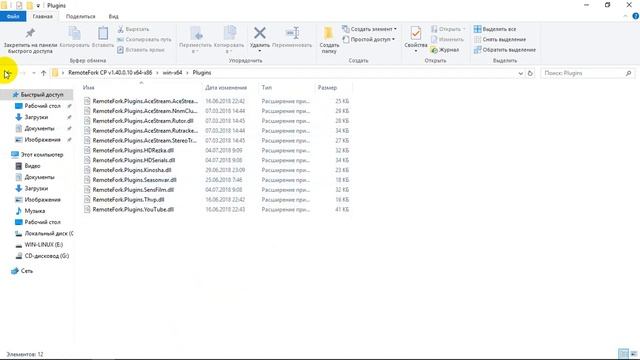Select RemoteFork.Plugins.AceStream.NnmClu file
The height and width of the screenshot is (360, 640).
[145, 111]
